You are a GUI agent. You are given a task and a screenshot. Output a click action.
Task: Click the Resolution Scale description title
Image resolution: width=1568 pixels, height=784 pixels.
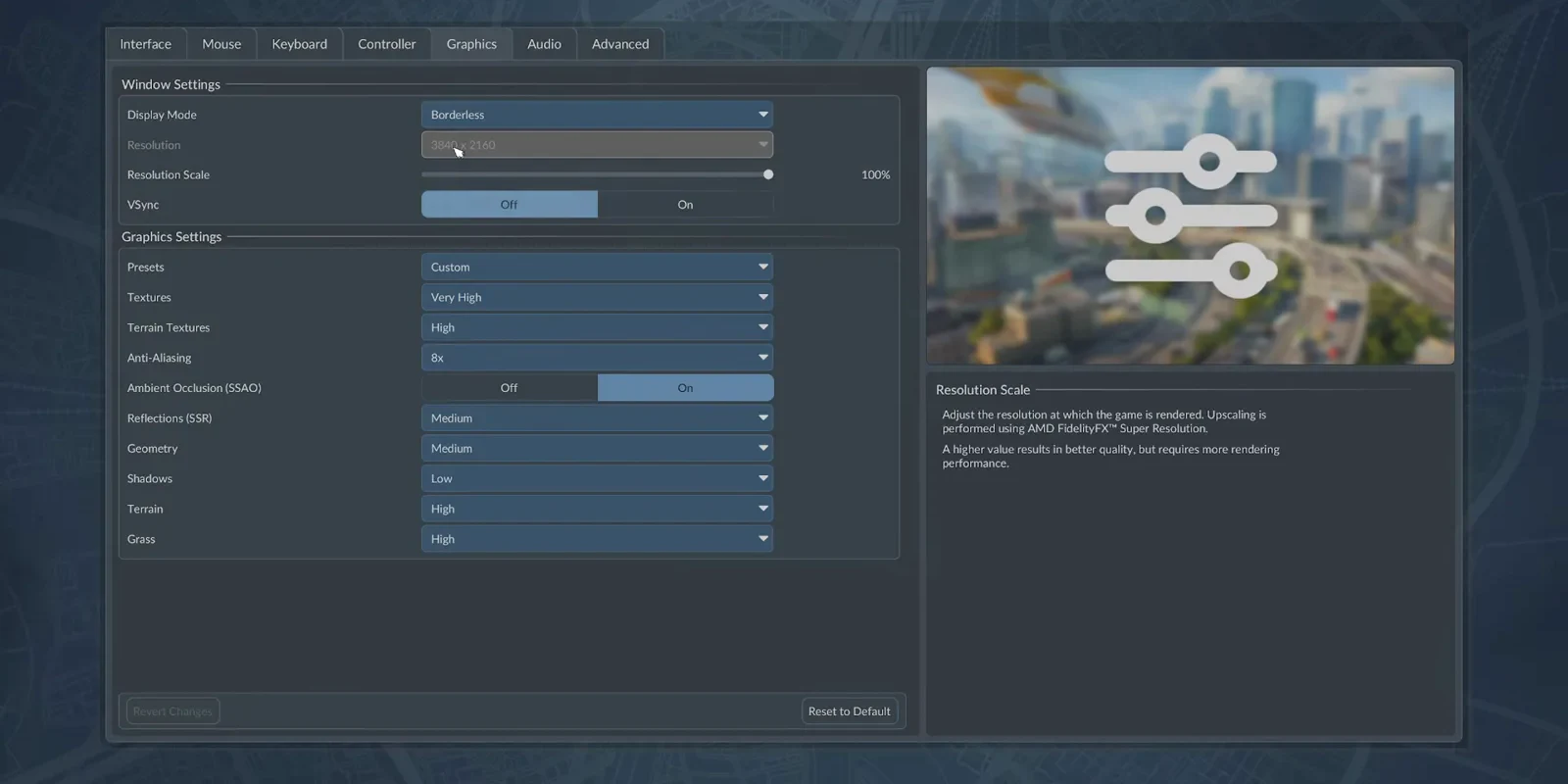(x=983, y=389)
